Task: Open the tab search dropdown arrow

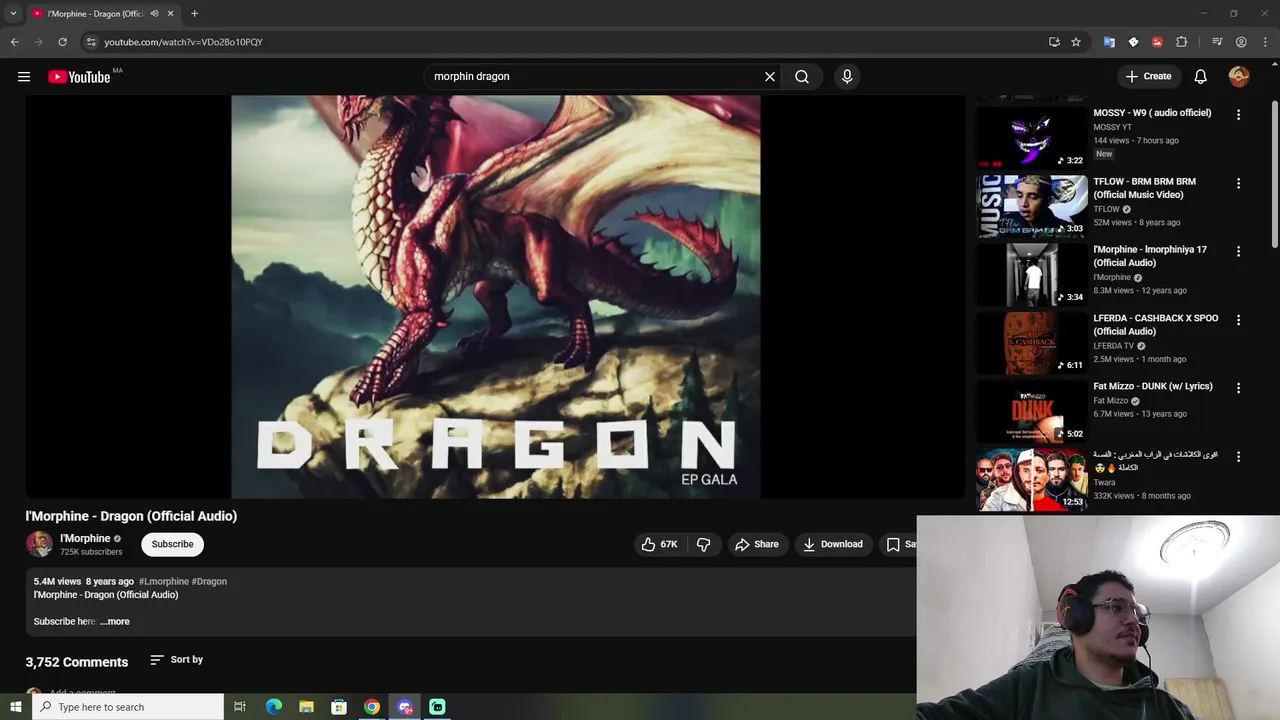Action: tap(13, 13)
